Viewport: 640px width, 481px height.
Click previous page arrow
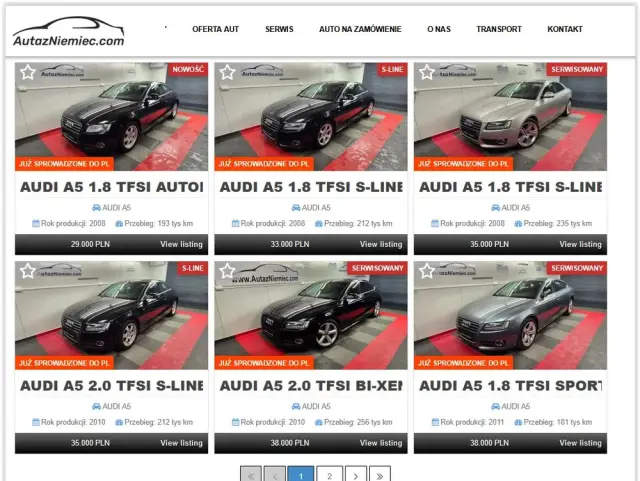pyautogui.click(x=275, y=476)
